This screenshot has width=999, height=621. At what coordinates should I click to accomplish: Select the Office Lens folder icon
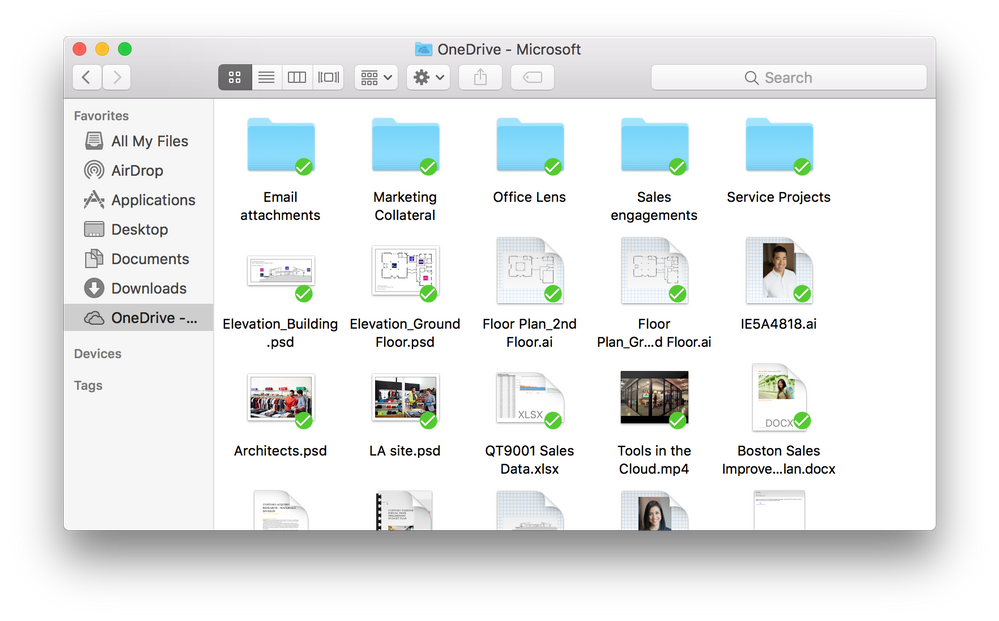point(529,146)
